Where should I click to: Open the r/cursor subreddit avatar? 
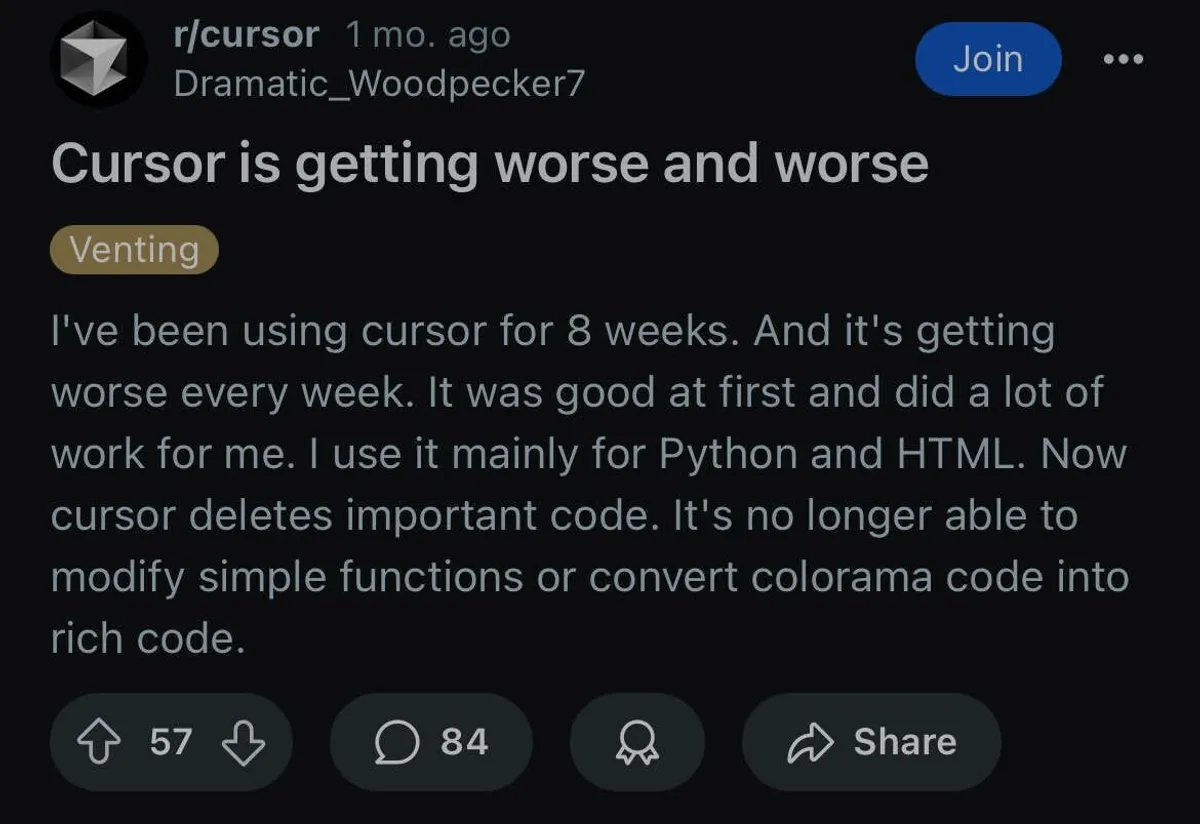point(98,57)
